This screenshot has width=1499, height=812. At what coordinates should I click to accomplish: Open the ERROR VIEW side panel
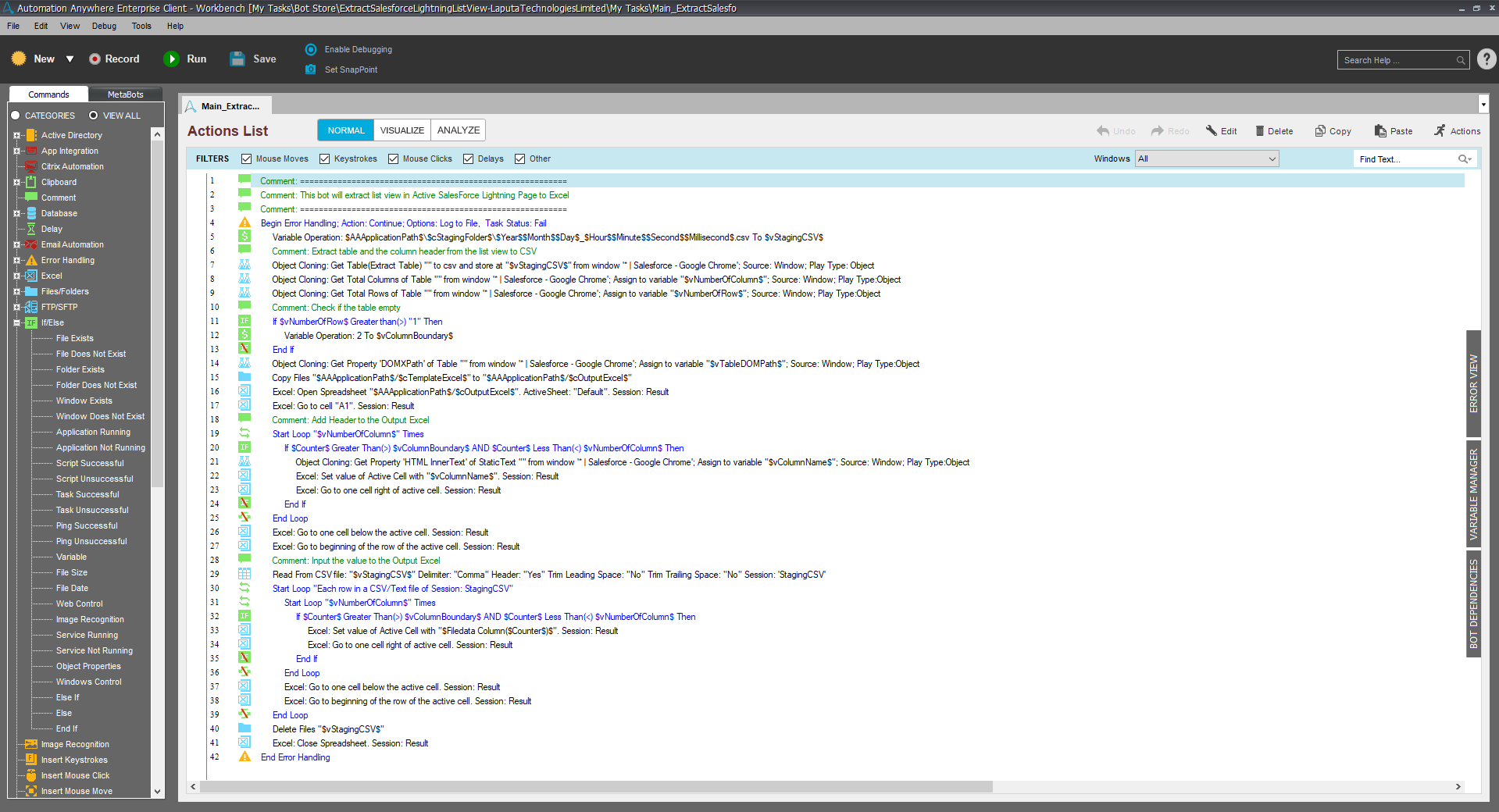1474,383
